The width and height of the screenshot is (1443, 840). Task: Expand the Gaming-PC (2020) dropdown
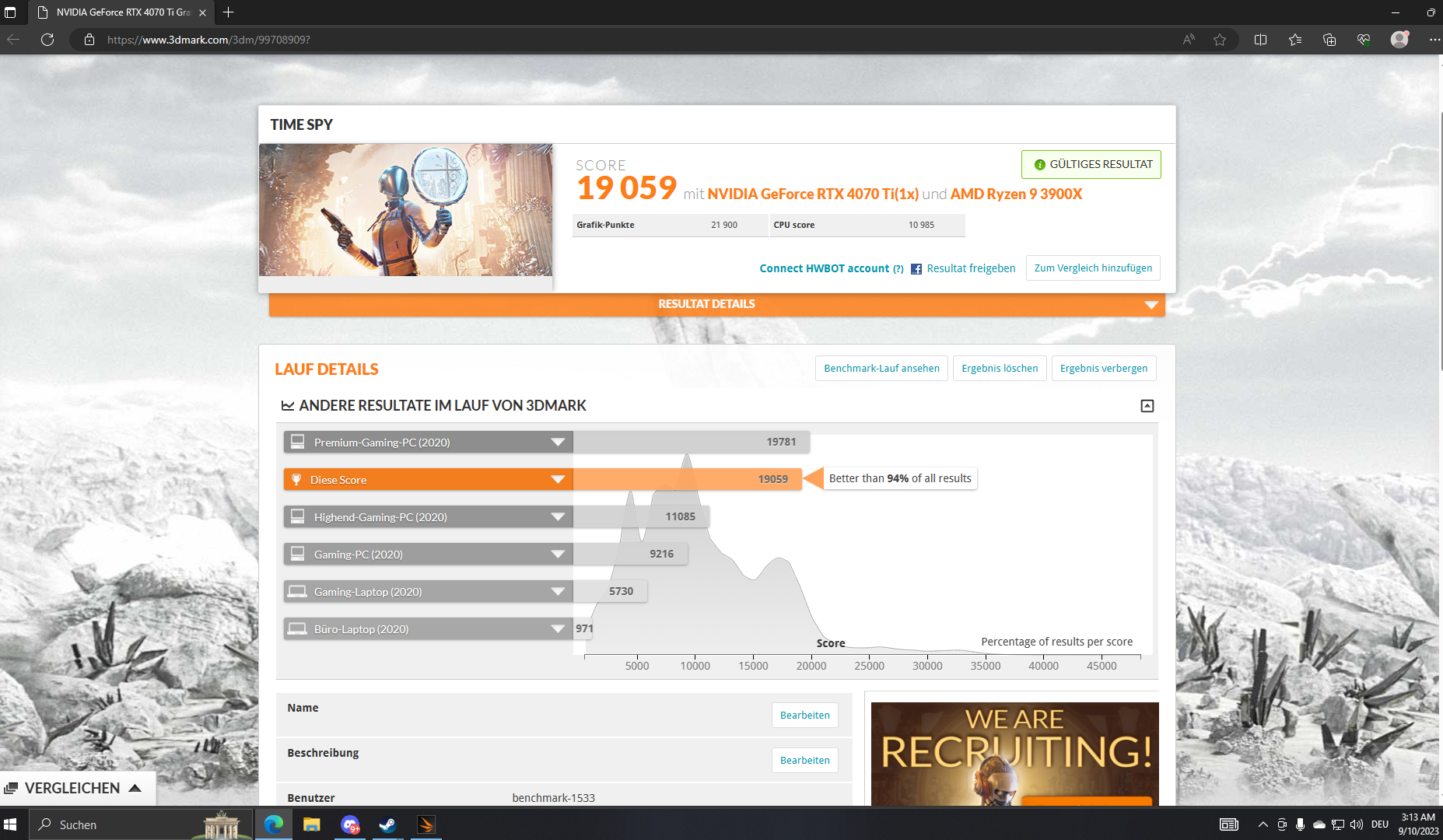coord(558,555)
